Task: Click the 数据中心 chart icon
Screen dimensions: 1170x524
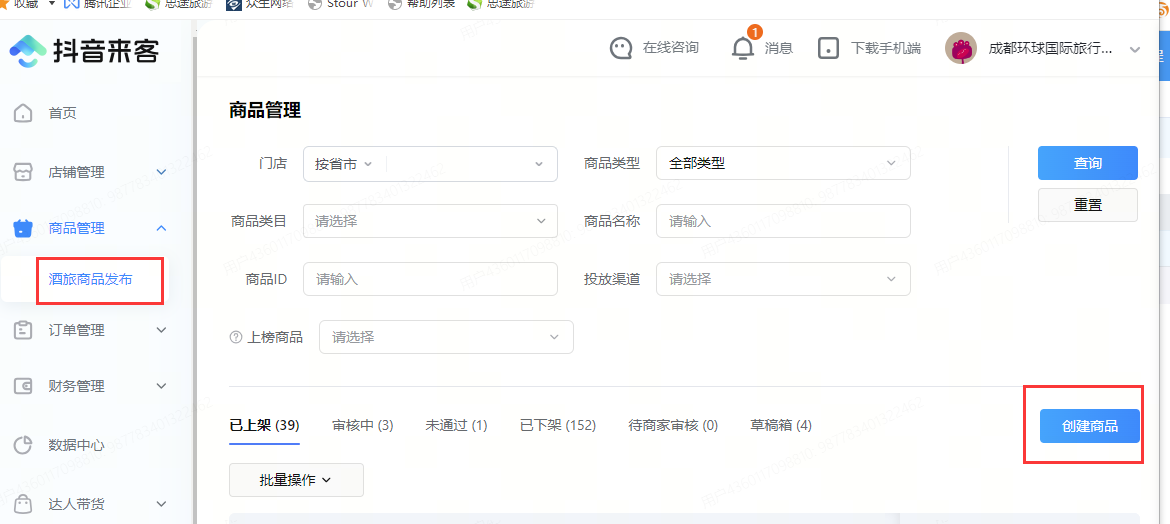Action: tap(24, 445)
